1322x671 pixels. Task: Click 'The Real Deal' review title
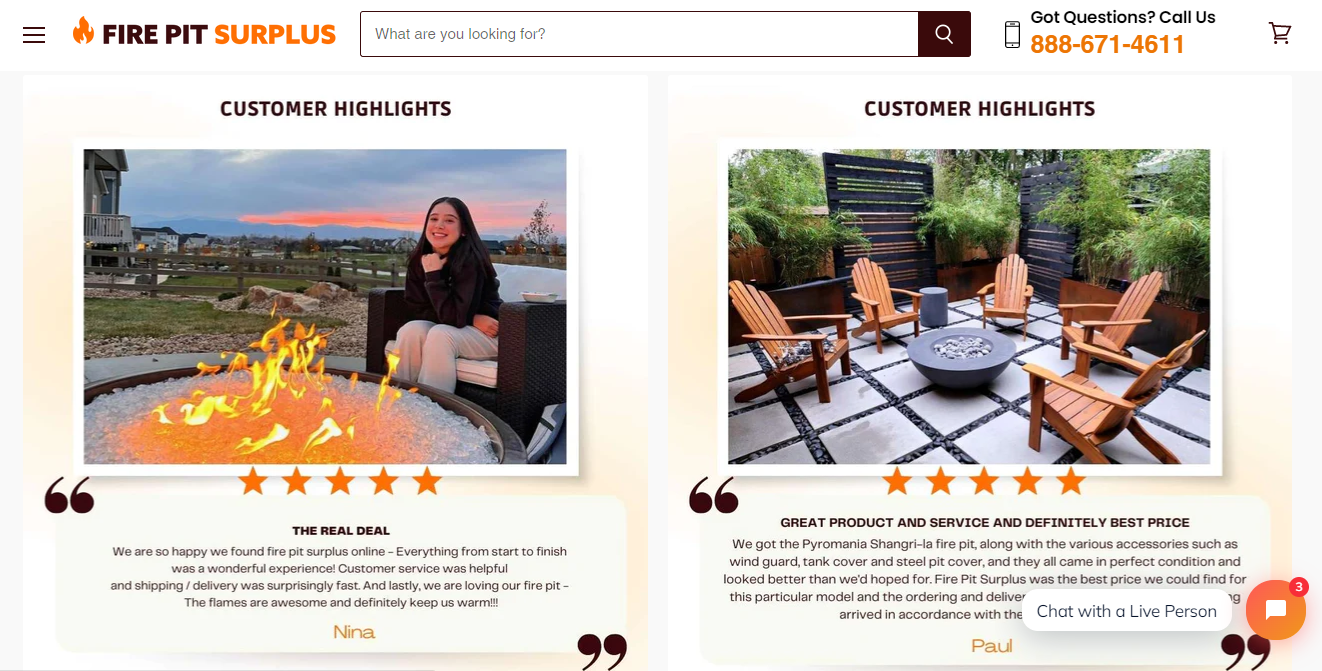coord(341,531)
